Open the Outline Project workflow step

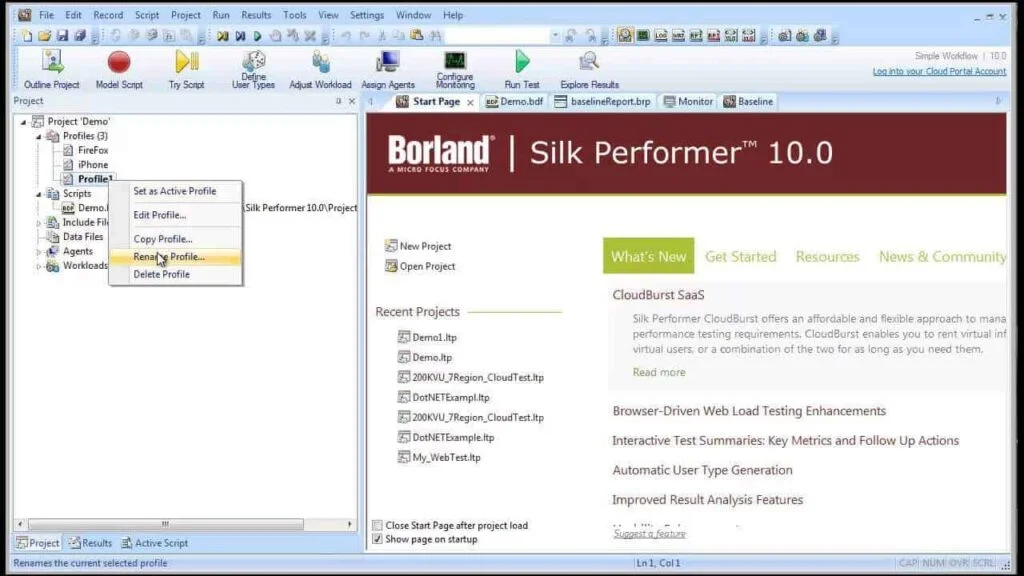52,70
